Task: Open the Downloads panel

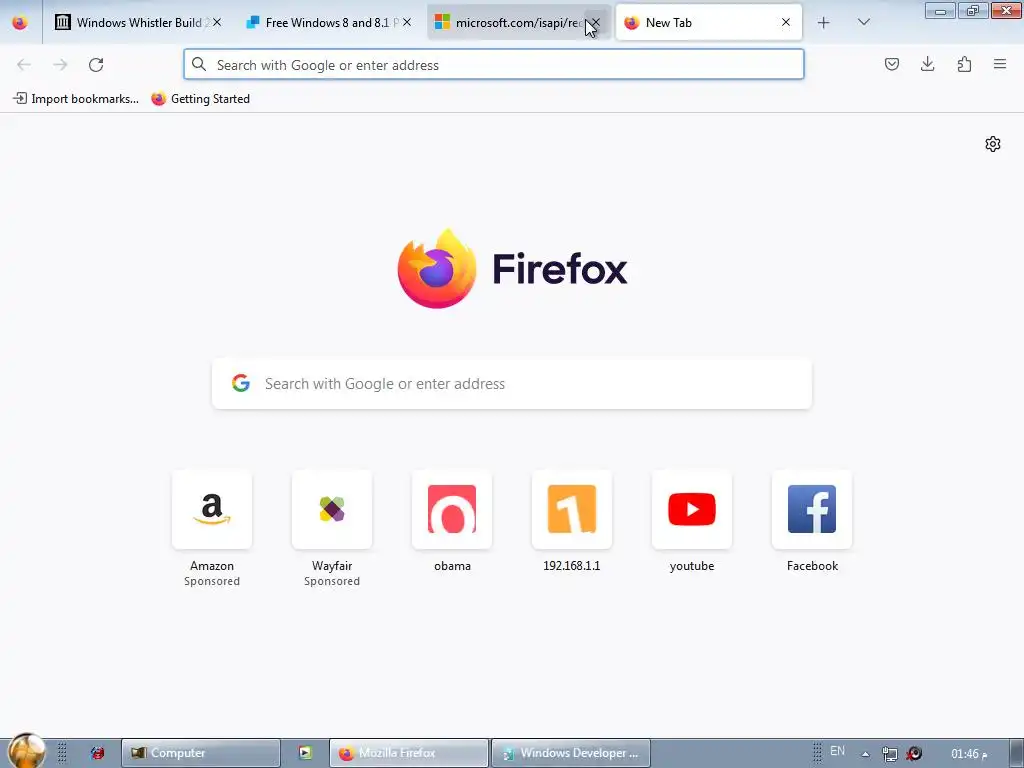Action: pyautogui.click(x=927, y=64)
